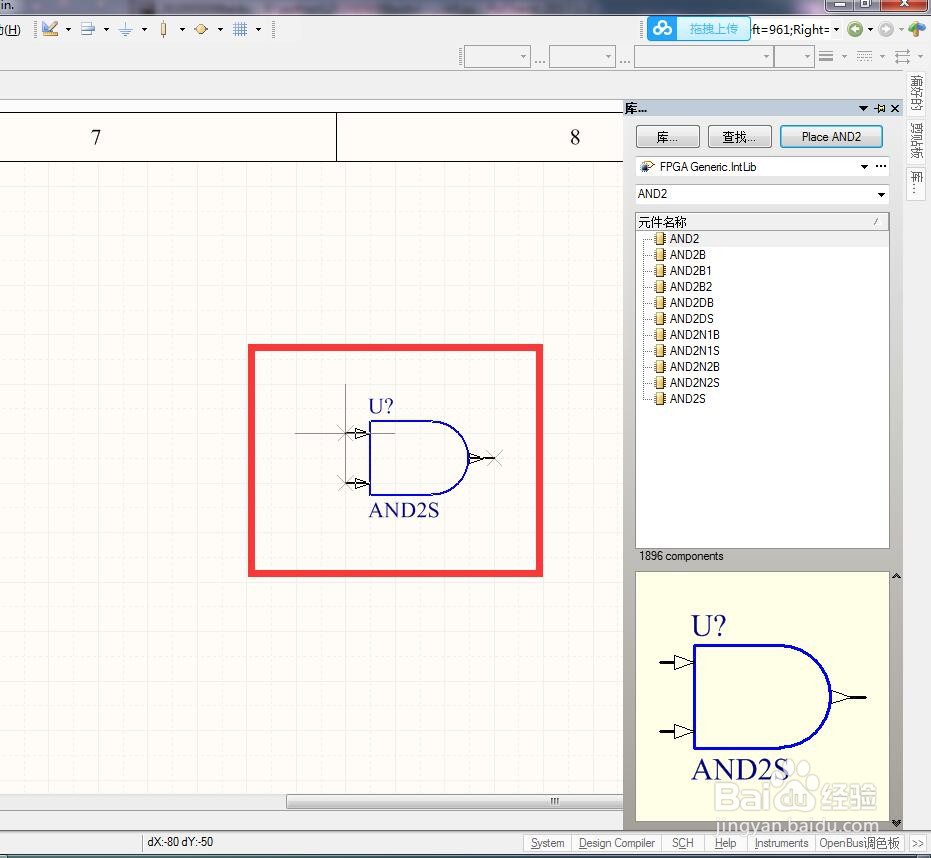Click the wide empty font combo box

[x=704, y=56]
